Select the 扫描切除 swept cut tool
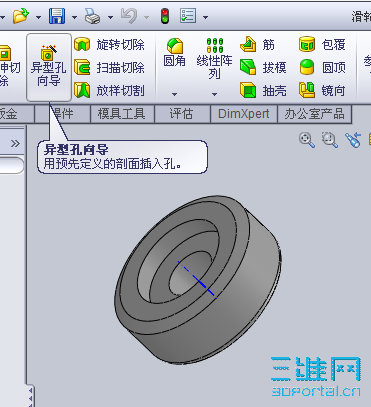 (109, 67)
